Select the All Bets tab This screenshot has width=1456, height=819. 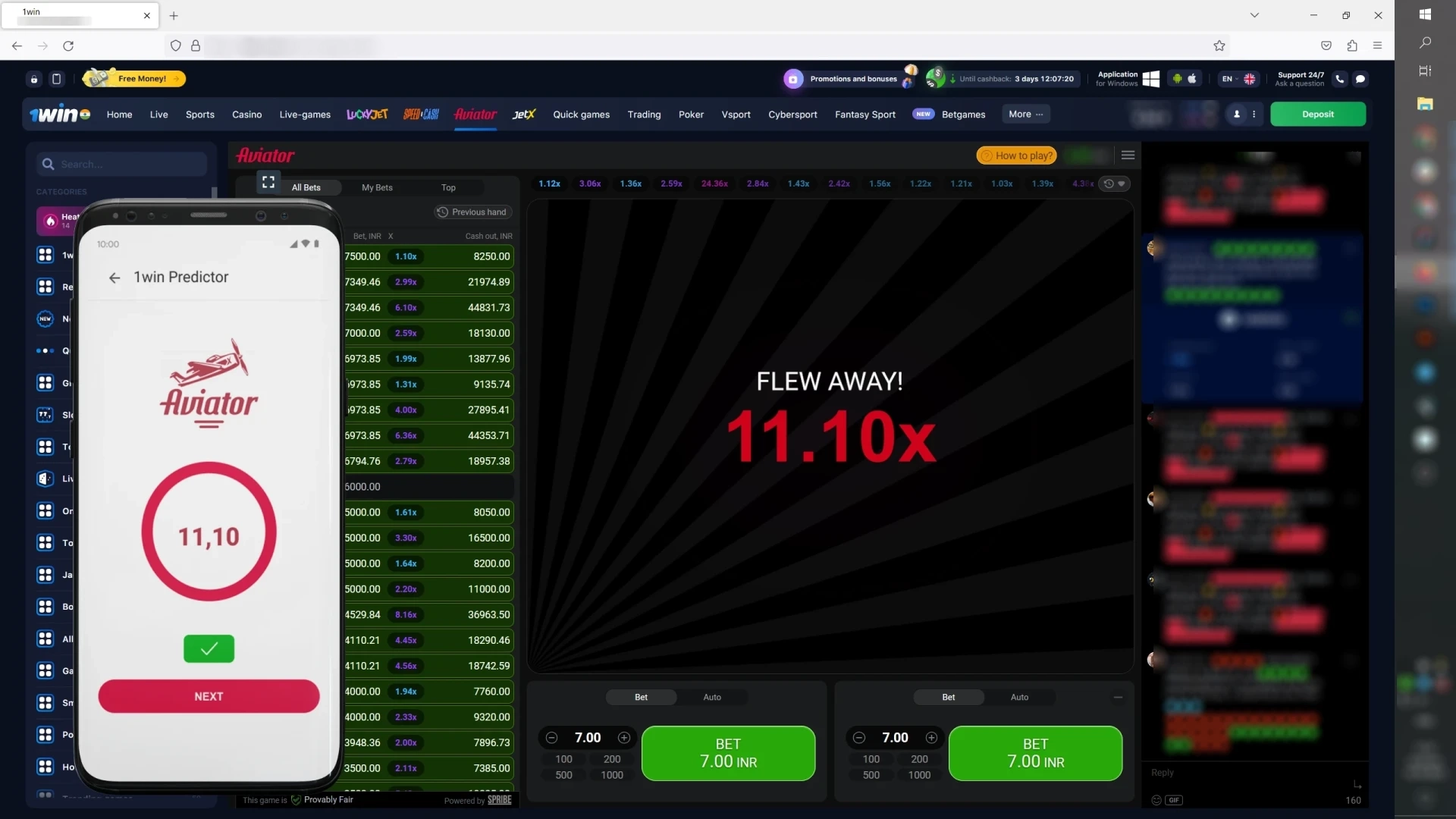coord(305,187)
